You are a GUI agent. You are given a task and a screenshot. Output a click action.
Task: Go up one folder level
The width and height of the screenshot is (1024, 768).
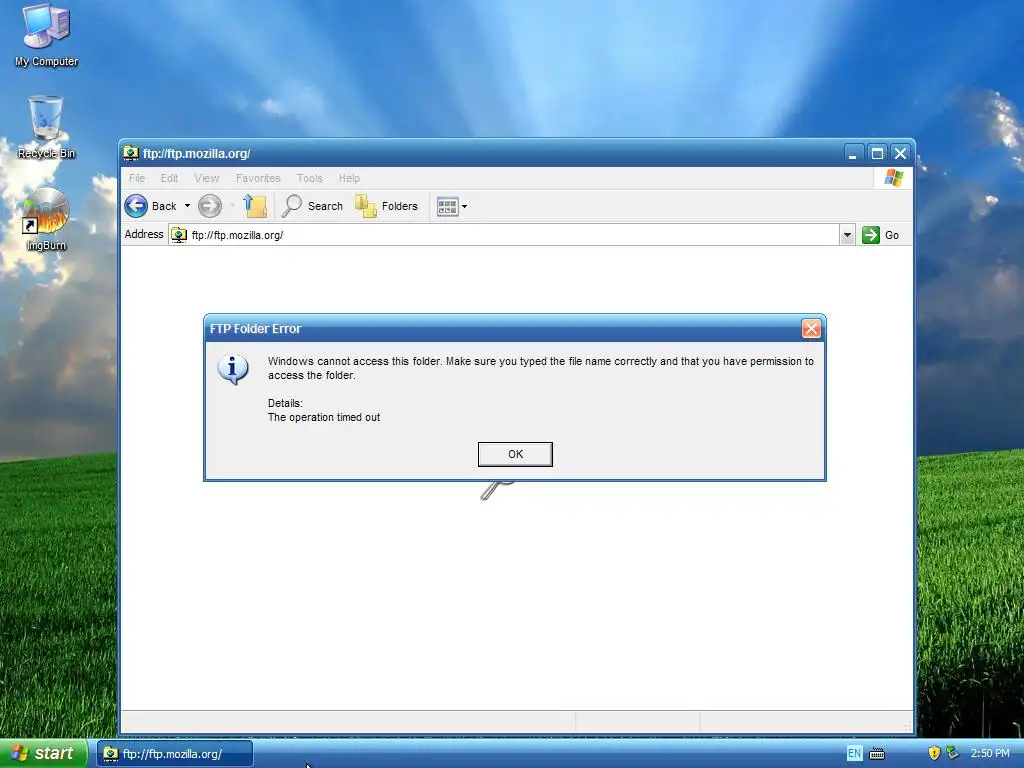255,206
